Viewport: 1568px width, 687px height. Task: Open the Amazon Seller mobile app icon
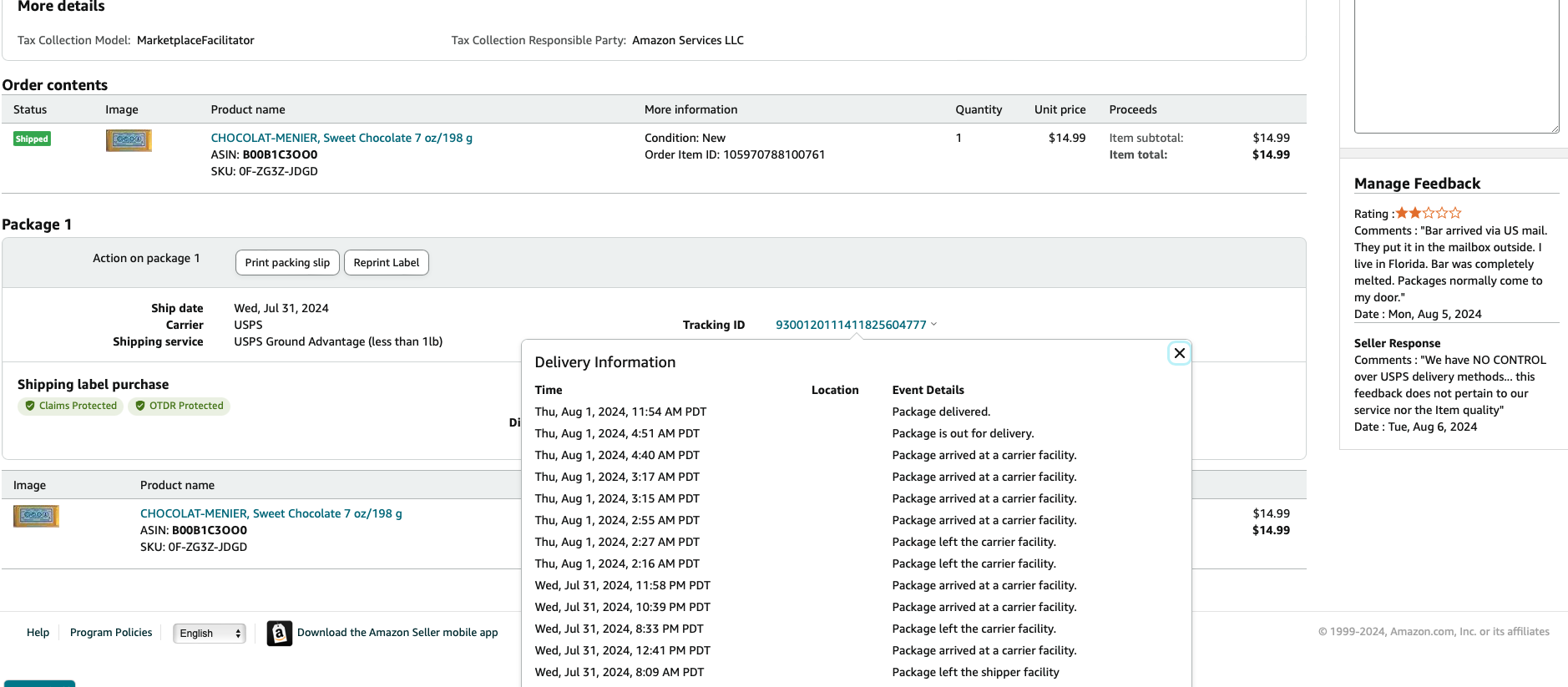(279, 633)
